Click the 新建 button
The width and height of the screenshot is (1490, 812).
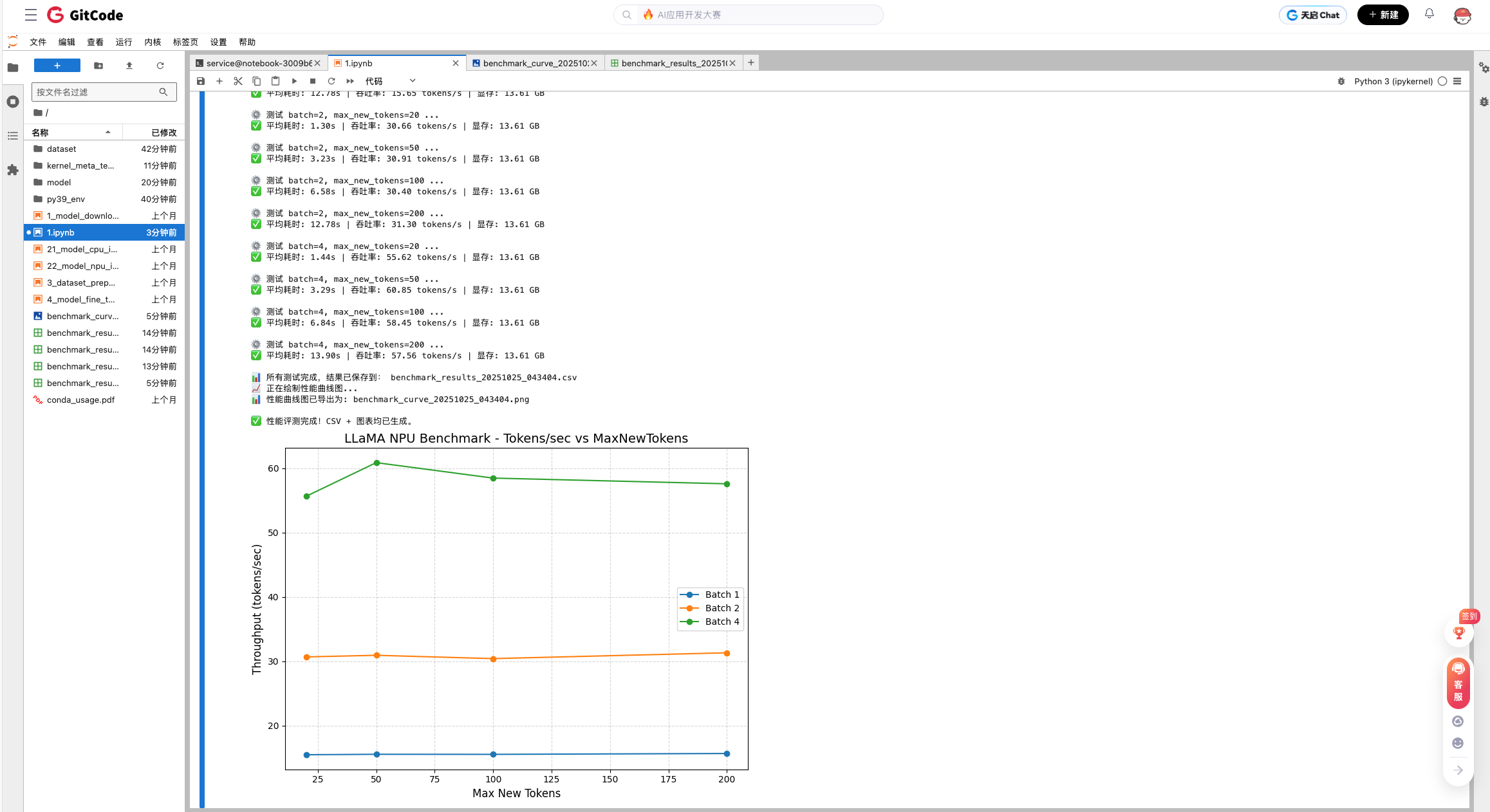(1383, 15)
